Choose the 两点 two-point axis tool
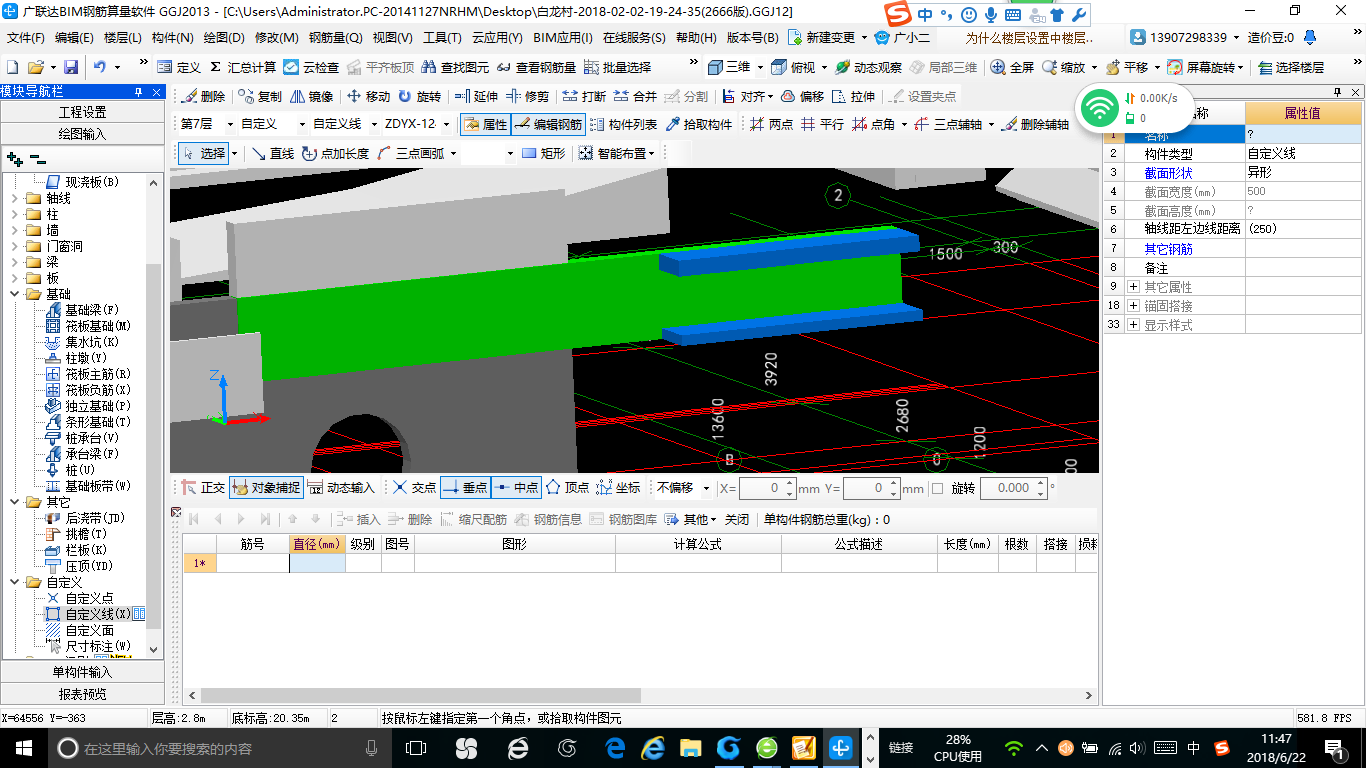1366x768 pixels. pos(771,125)
